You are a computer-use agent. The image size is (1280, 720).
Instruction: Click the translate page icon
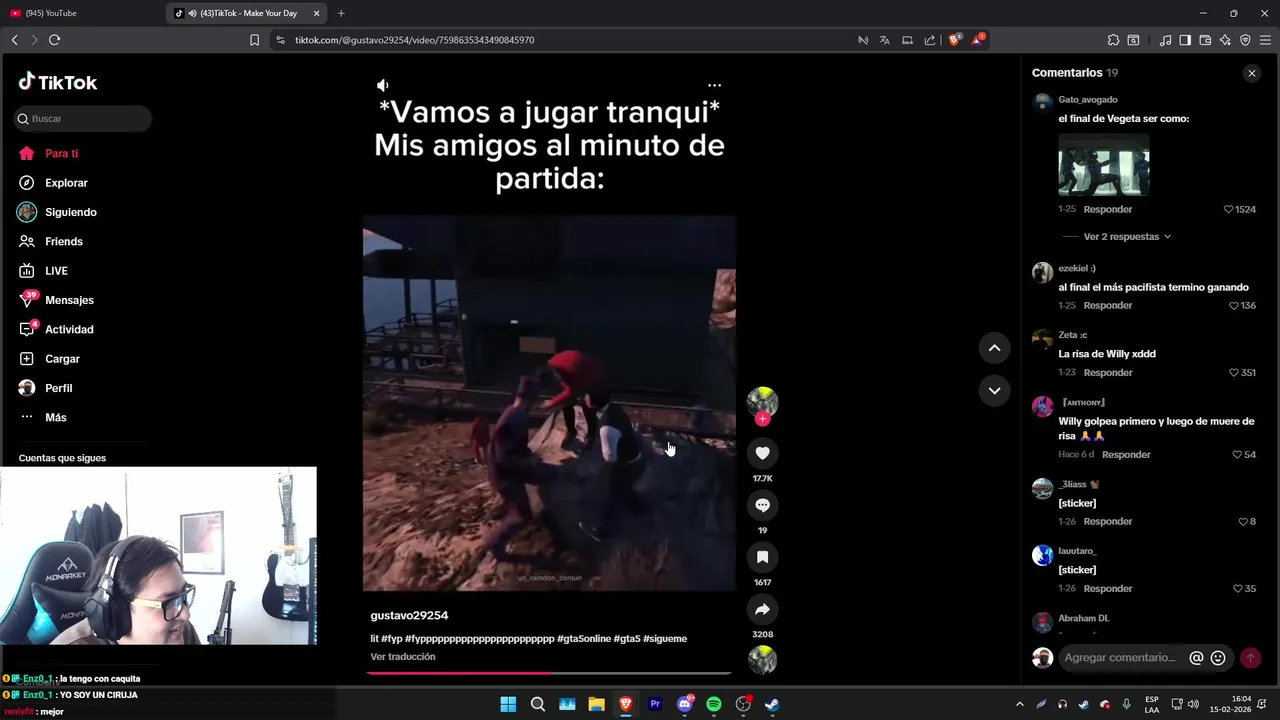[884, 40]
